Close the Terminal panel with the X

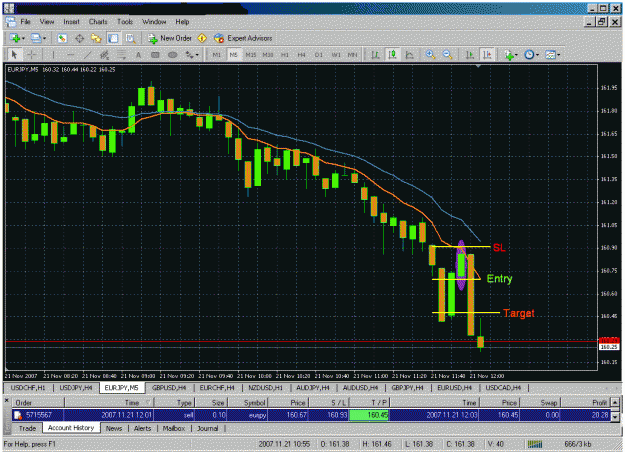tap(7, 400)
